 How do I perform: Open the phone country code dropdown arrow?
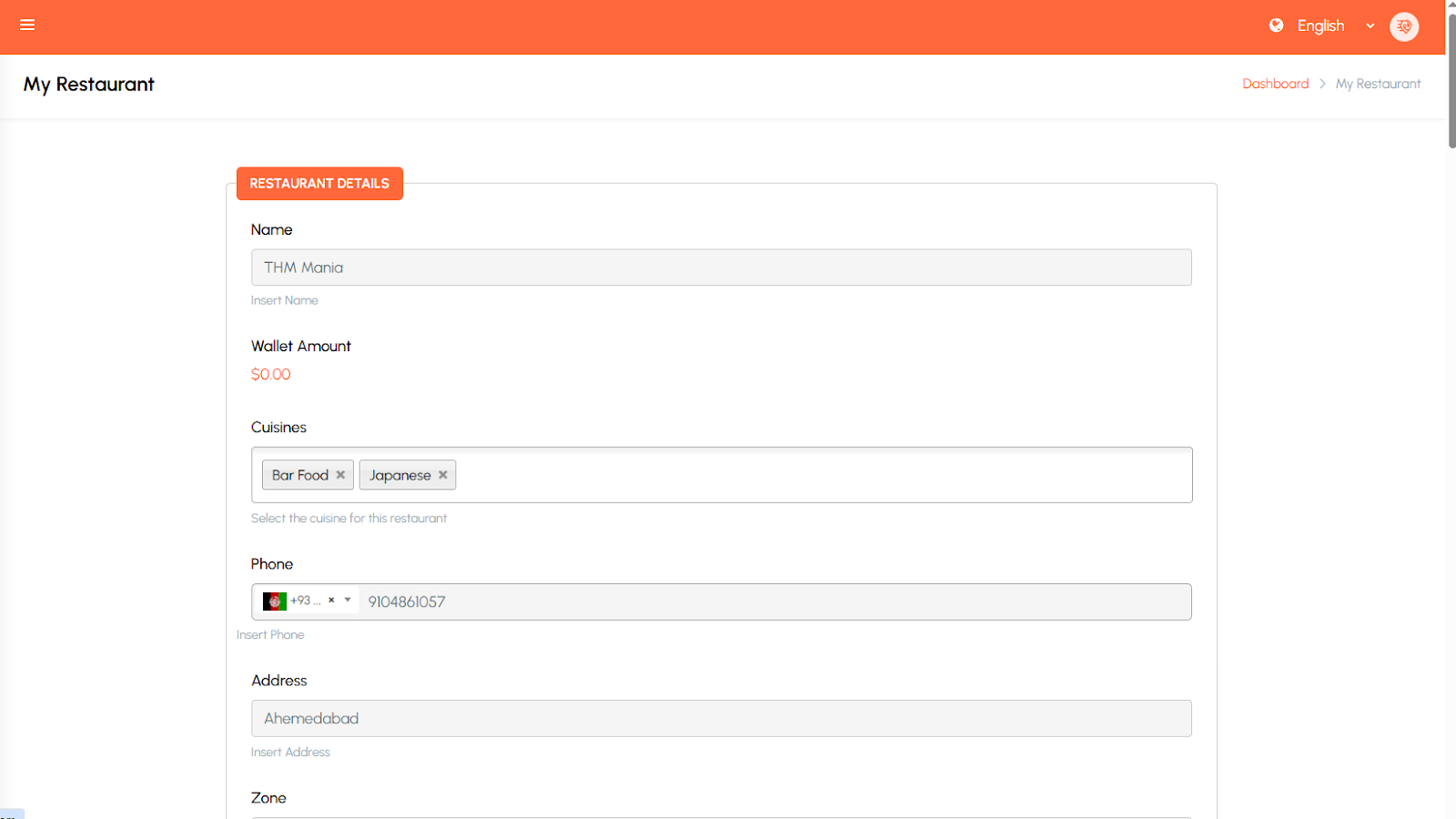point(348,601)
